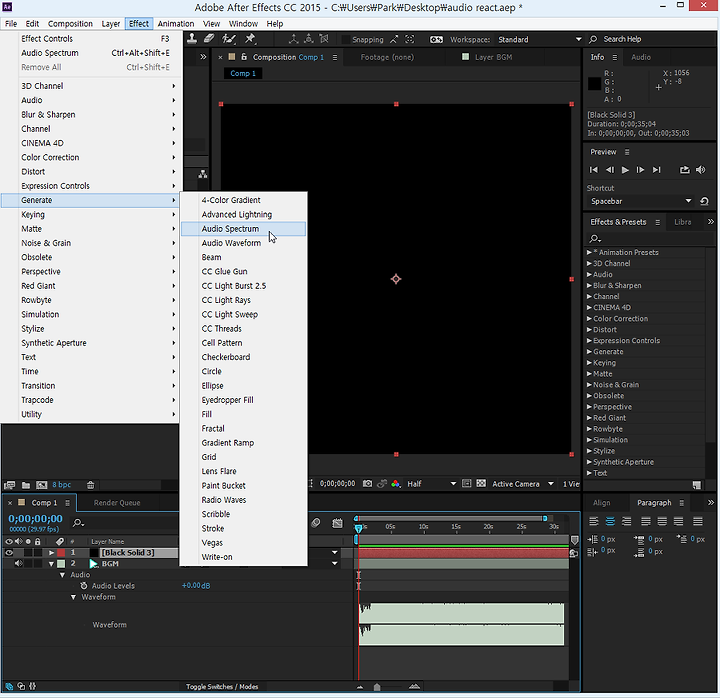Play the preview with the play button
Viewport: 720px width, 698px height.
point(625,170)
